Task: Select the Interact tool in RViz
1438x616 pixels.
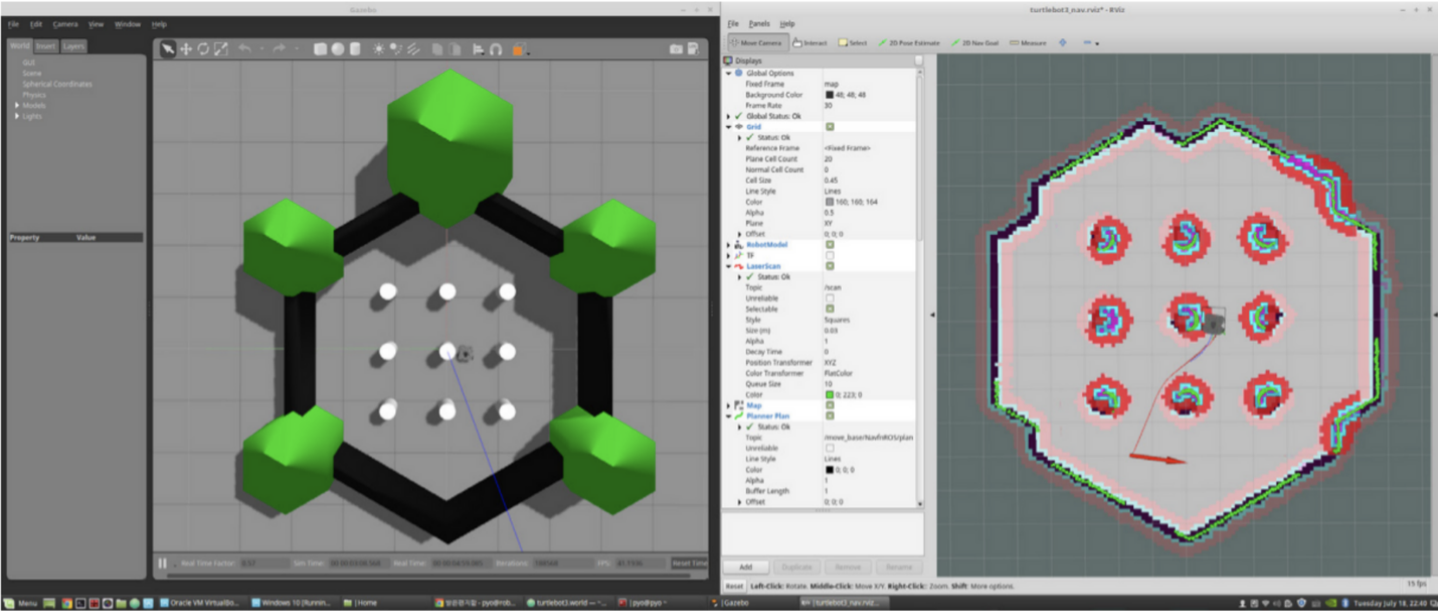Action: (x=810, y=43)
